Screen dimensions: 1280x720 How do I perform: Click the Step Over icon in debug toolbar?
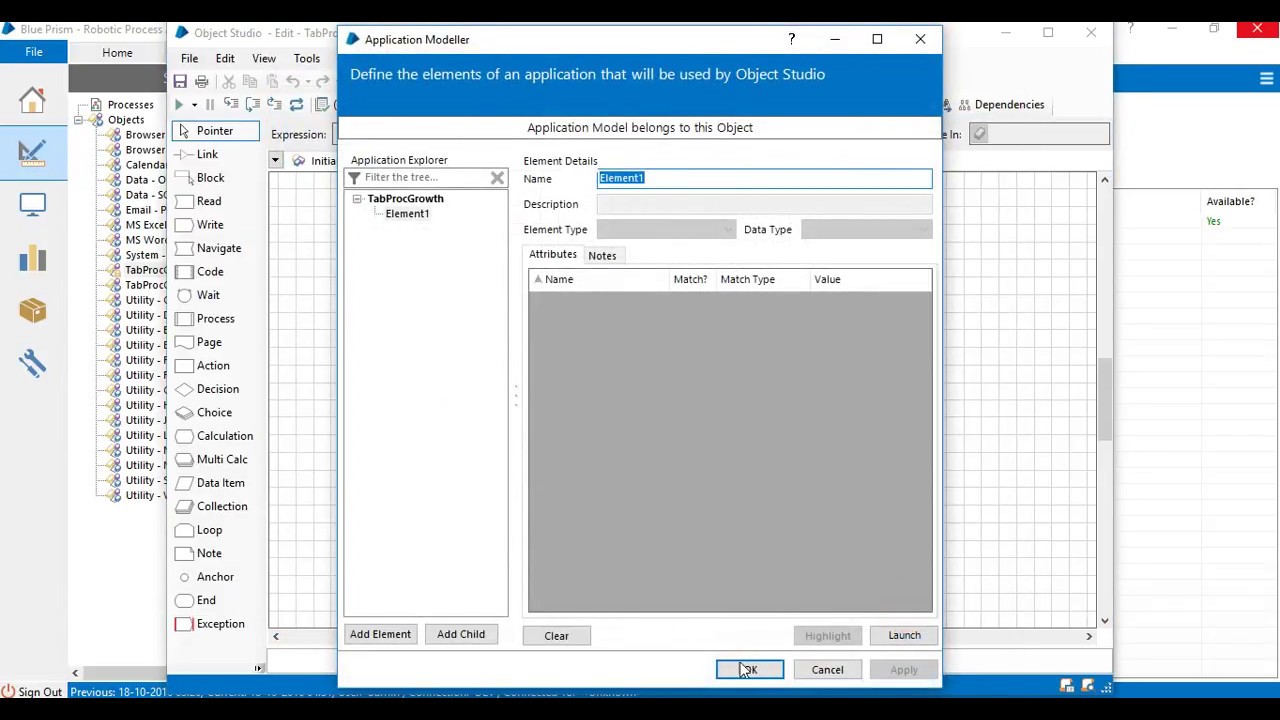[x=253, y=105]
